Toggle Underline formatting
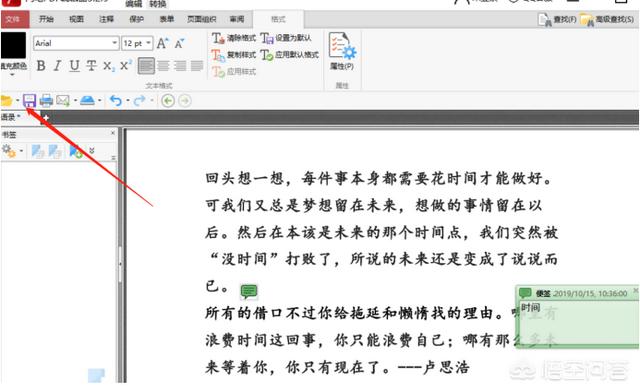 coord(74,66)
